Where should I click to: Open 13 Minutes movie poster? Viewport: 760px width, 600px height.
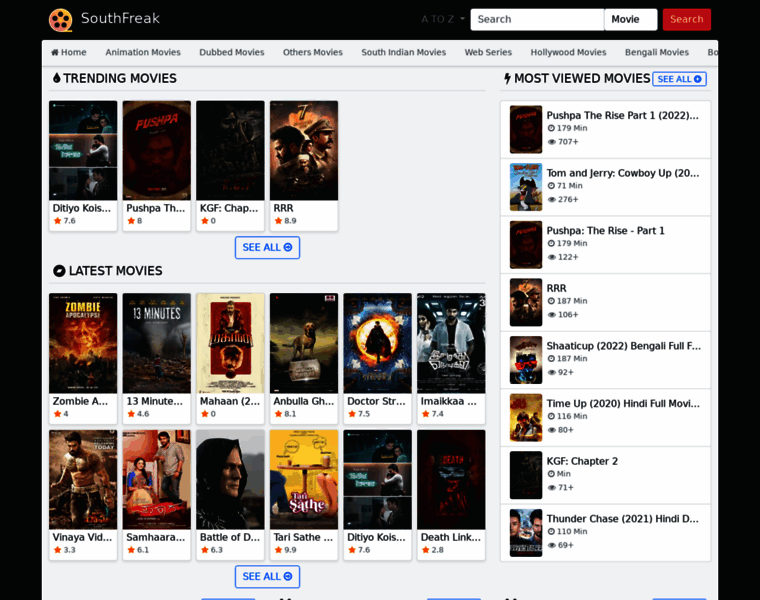[x=157, y=343]
